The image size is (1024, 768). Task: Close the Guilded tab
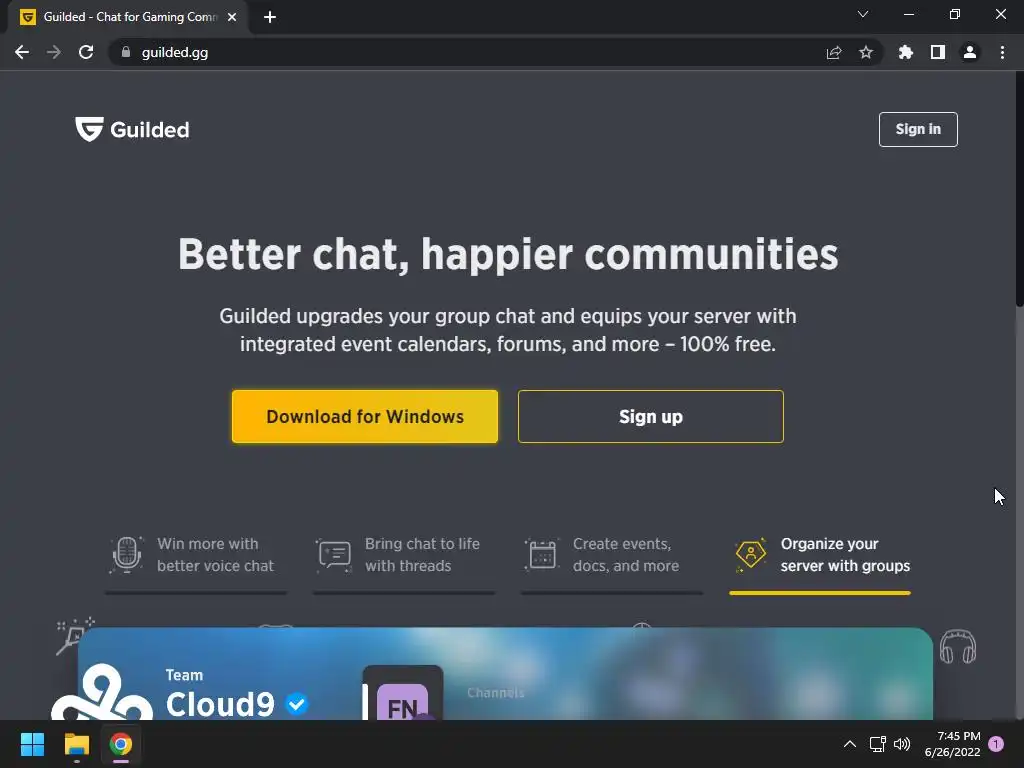point(232,17)
